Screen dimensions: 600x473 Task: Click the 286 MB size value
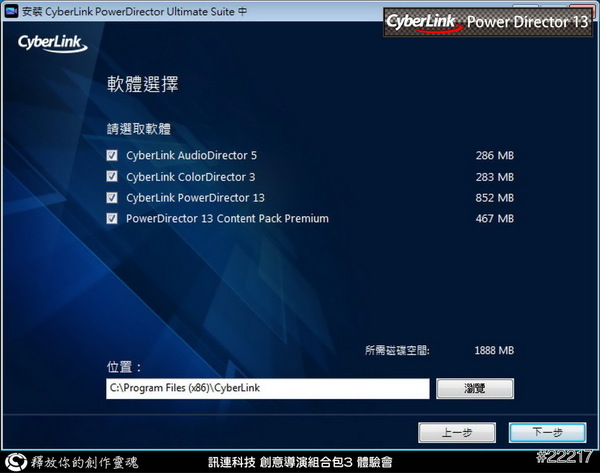495,155
